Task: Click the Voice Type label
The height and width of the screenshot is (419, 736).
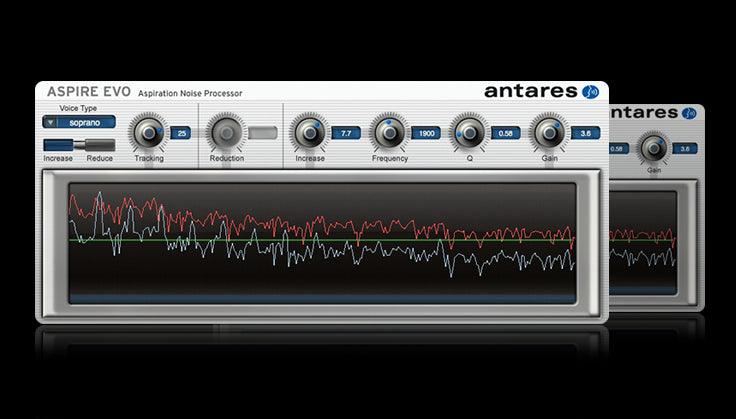Action: pos(78,108)
